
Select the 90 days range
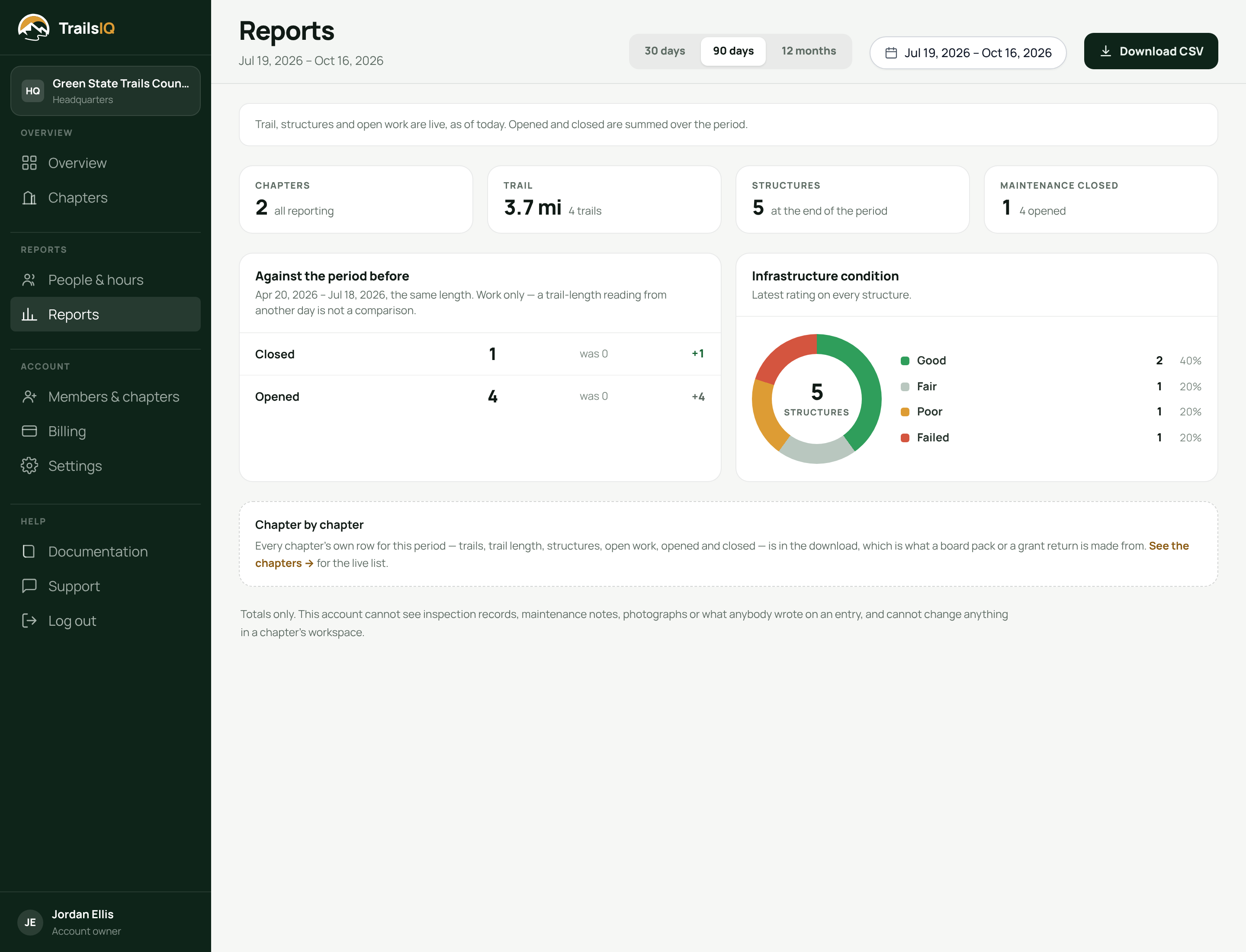[x=733, y=51]
